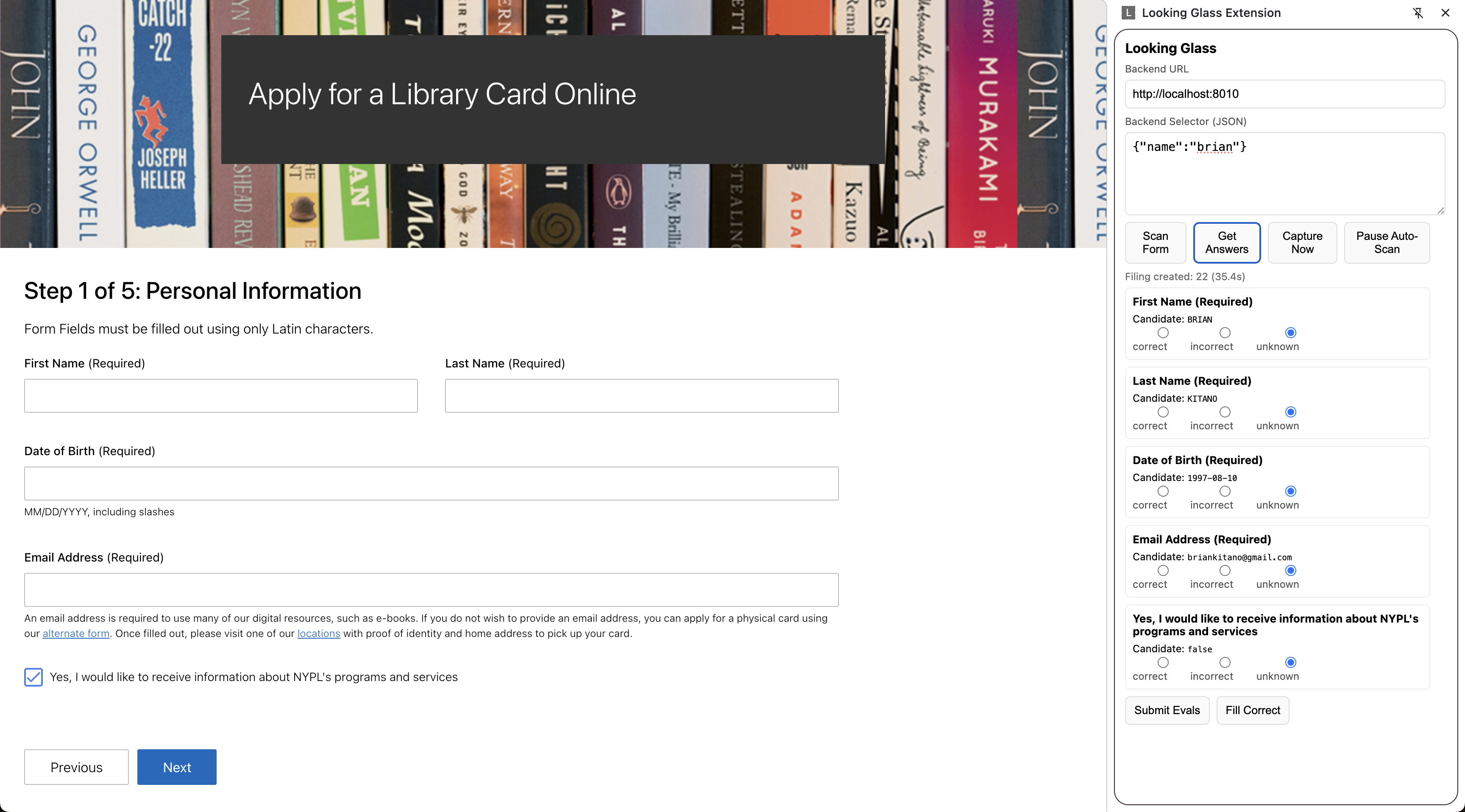1465x812 pixels.
Task: Click the Looking Glass extension logo icon
Action: click(1128, 13)
